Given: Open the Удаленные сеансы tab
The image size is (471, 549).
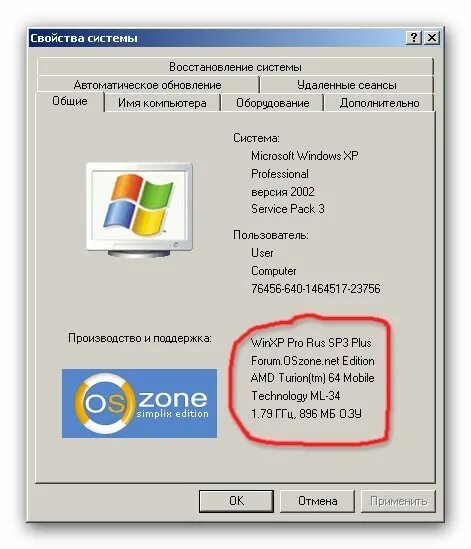Looking at the screenshot, I should tap(347, 85).
